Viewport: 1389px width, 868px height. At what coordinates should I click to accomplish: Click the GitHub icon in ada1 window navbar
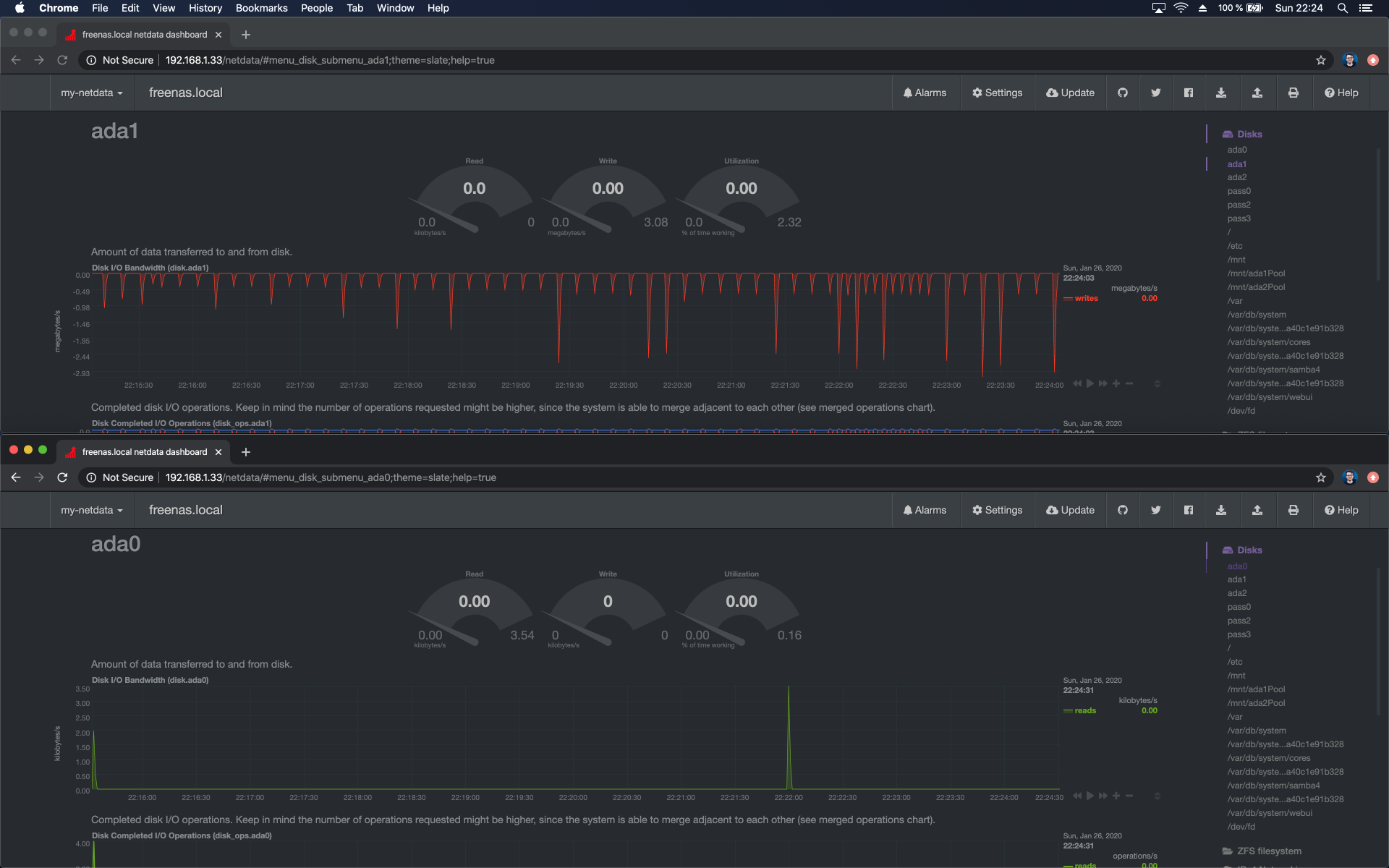point(1122,93)
